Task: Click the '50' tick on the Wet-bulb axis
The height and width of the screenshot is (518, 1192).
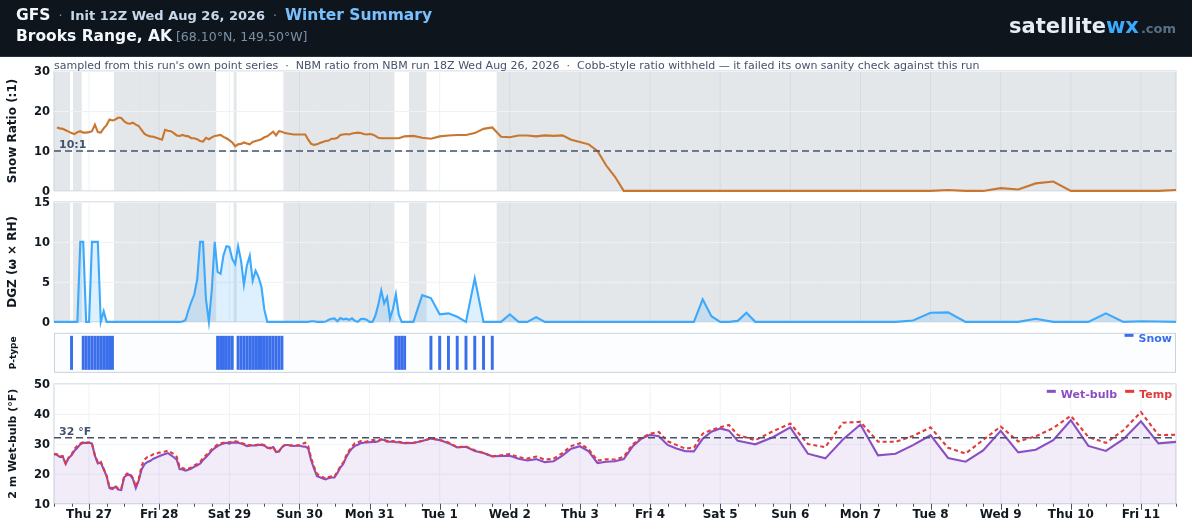Action: coord(43,384)
